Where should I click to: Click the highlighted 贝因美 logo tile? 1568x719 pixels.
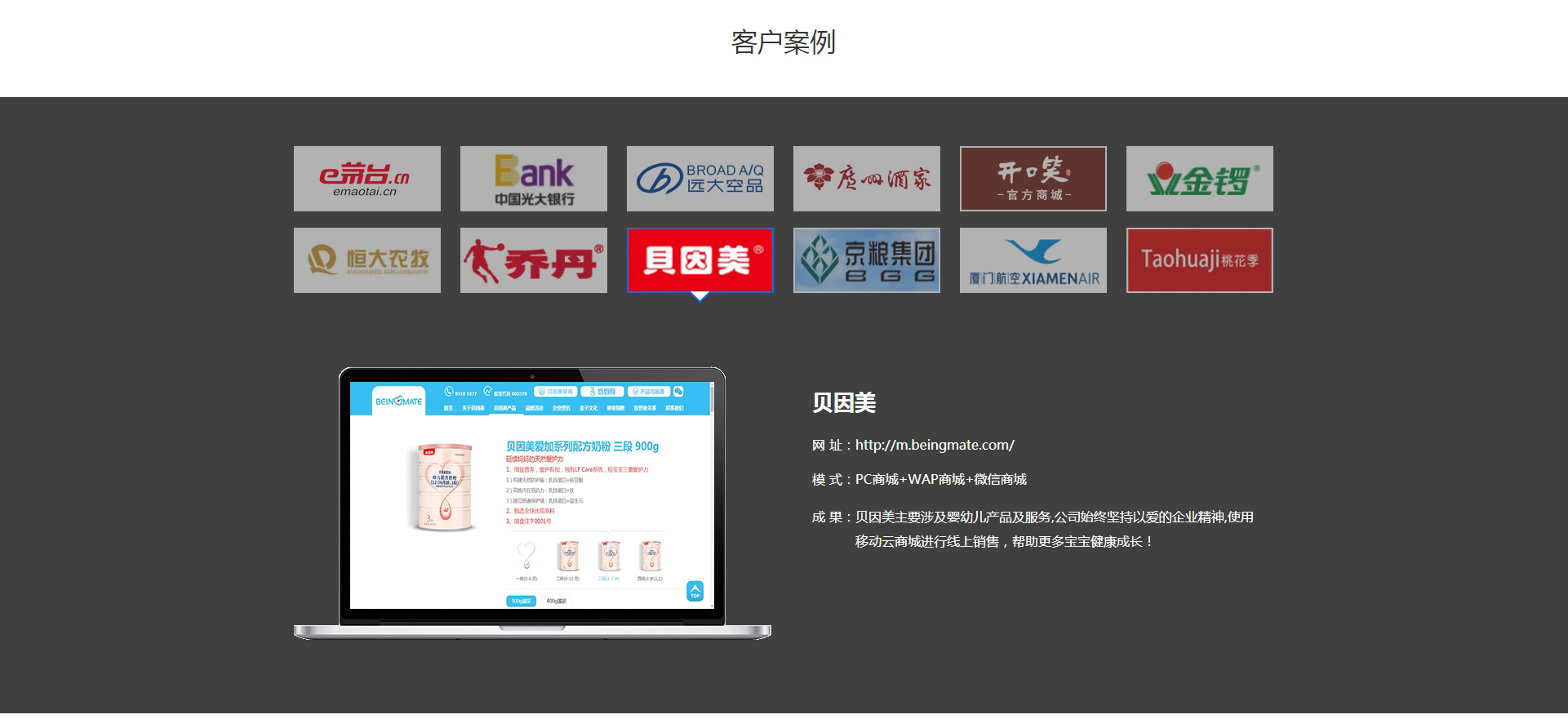(700, 260)
